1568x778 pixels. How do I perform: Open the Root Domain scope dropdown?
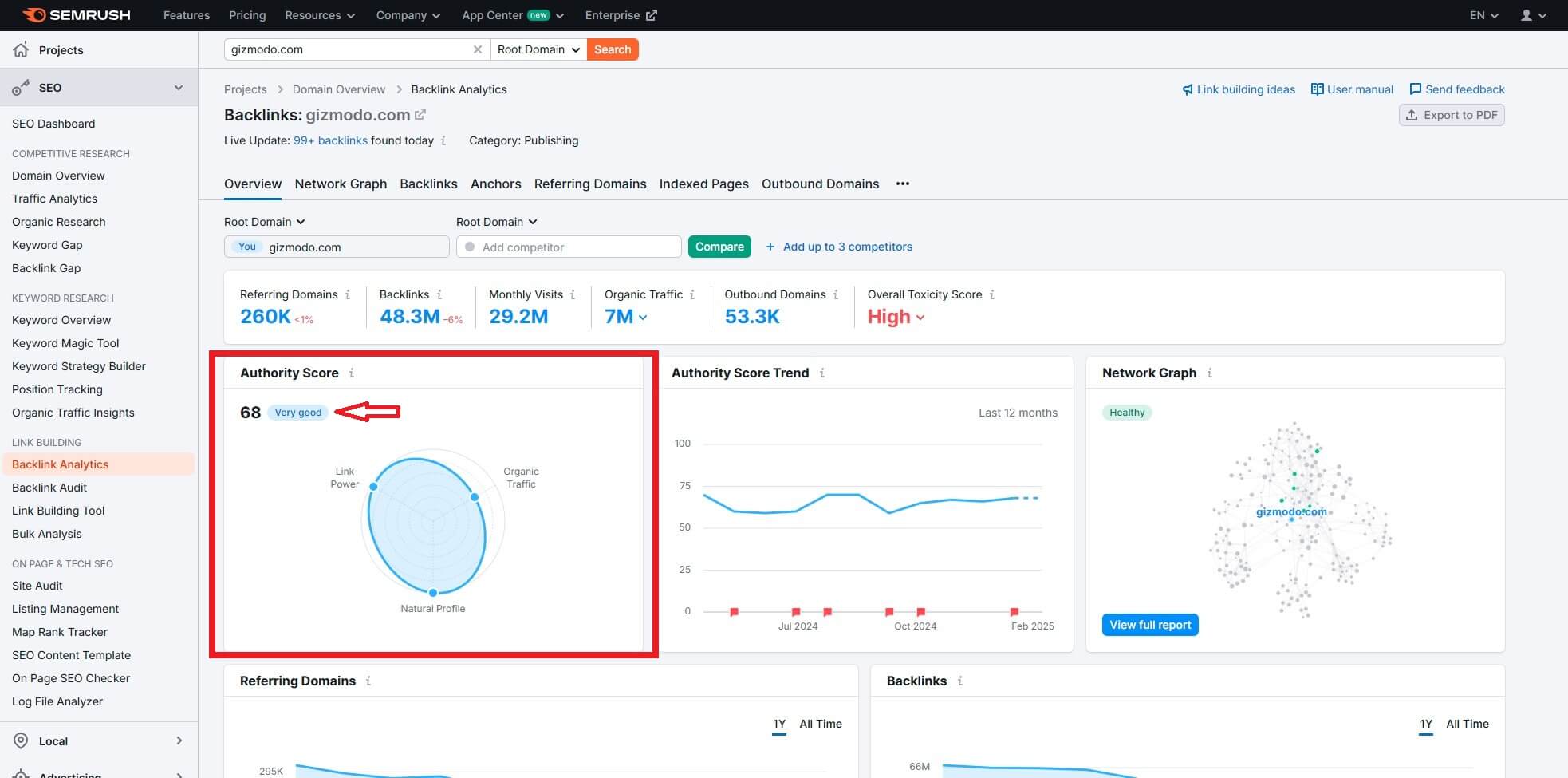click(538, 49)
